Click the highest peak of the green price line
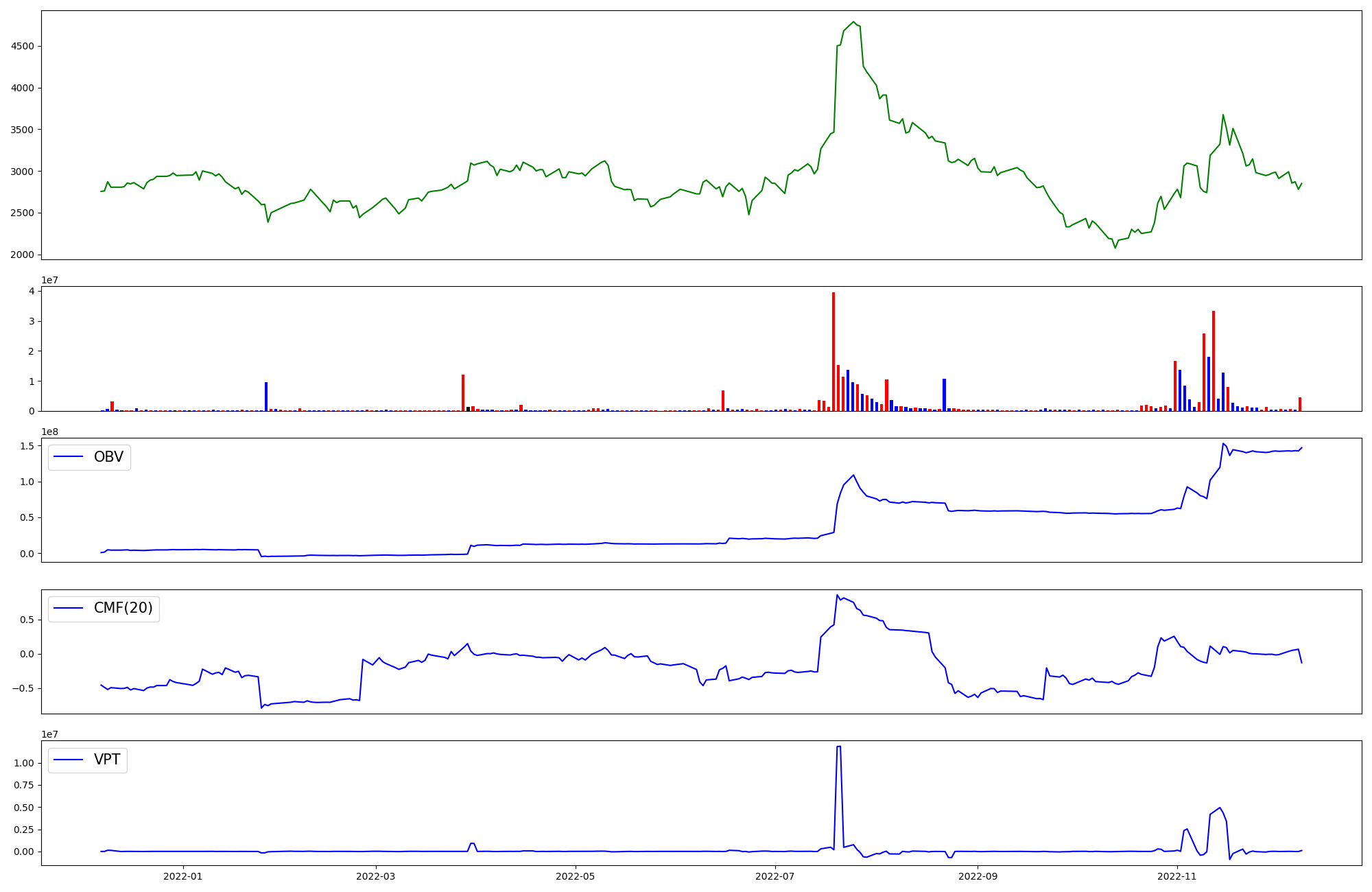The width and height of the screenshot is (1372, 892). tap(853, 22)
